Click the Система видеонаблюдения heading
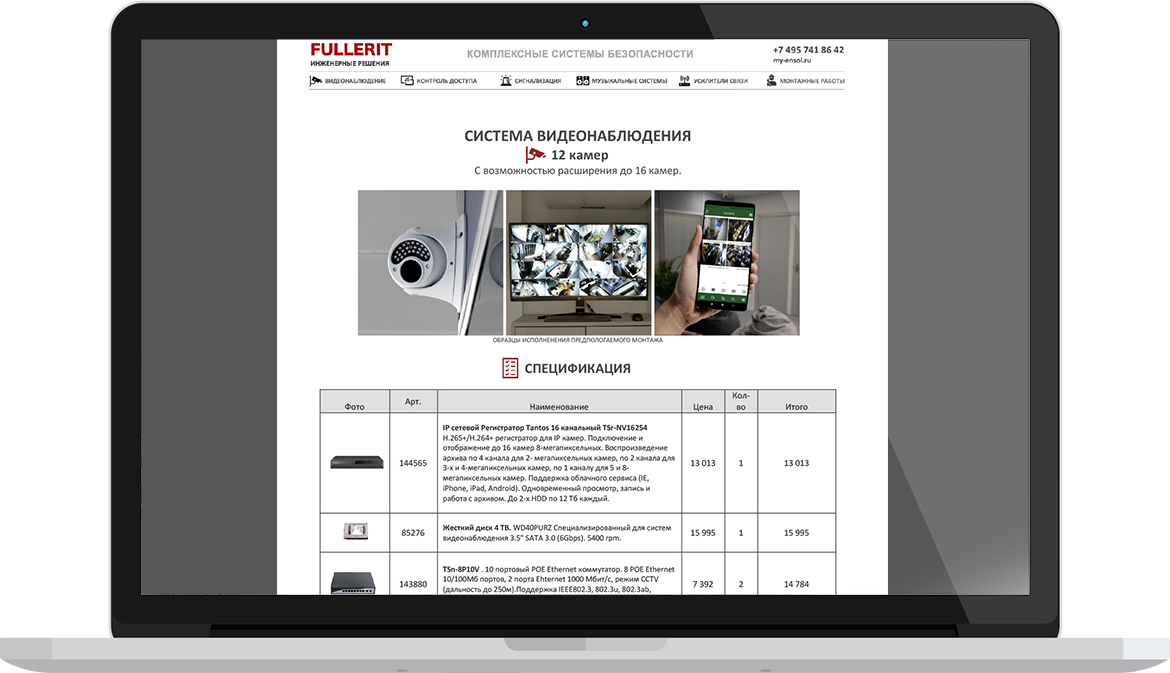The width and height of the screenshot is (1170, 673). point(578,136)
